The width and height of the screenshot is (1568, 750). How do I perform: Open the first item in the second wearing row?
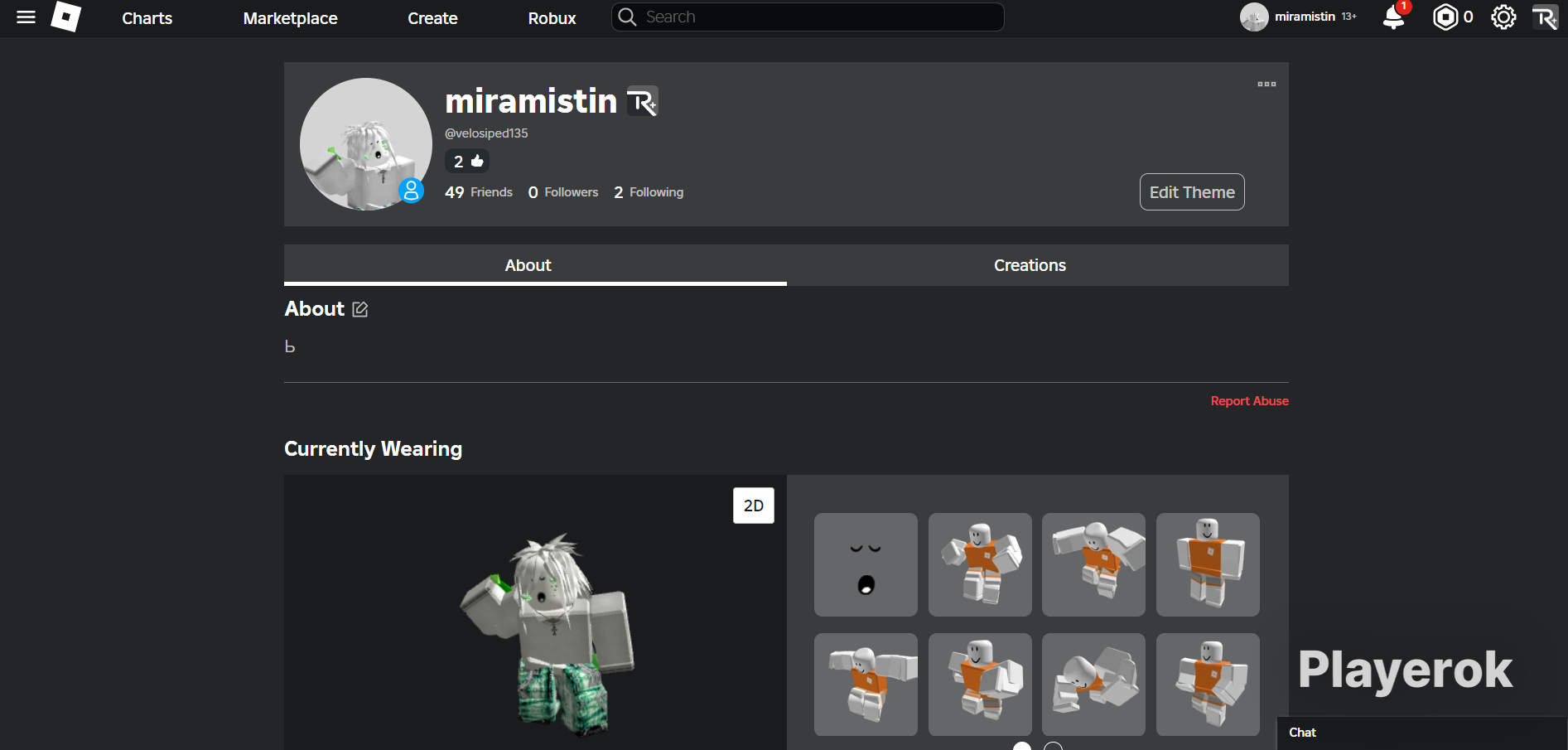click(x=866, y=685)
